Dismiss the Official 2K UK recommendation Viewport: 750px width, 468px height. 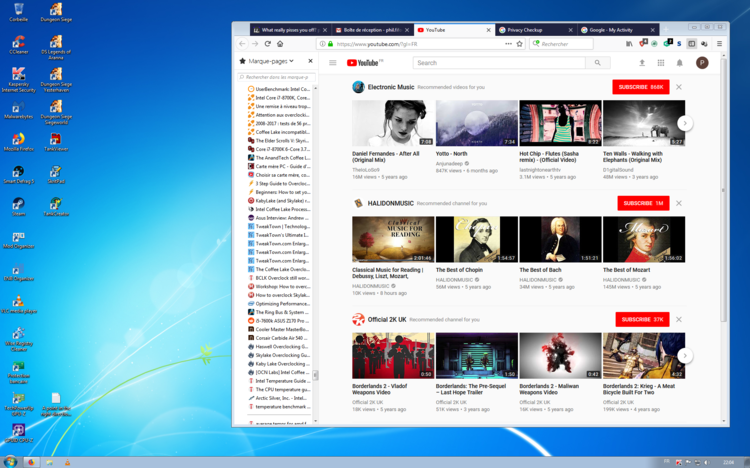[x=679, y=320]
